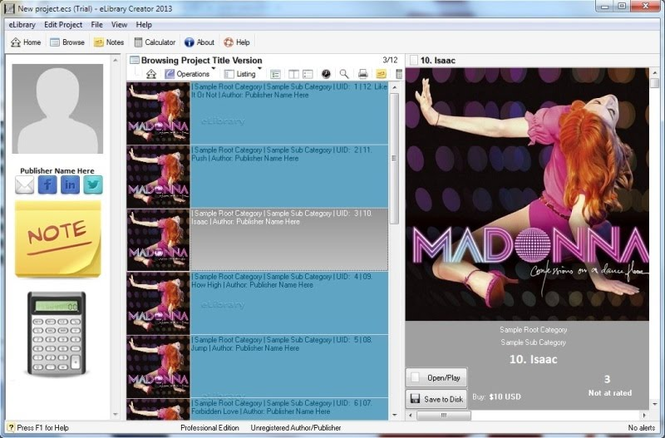Click 'Professional Edition' in the status bar
Viewport: 665px width, 438px height.
(210, 428)
